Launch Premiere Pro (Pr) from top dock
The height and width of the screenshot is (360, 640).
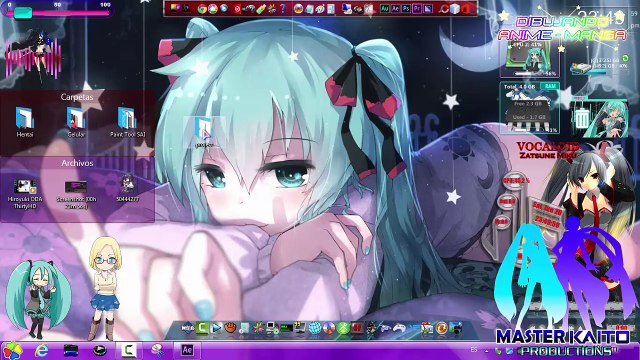pyautogui.click(x=417, y=8)
